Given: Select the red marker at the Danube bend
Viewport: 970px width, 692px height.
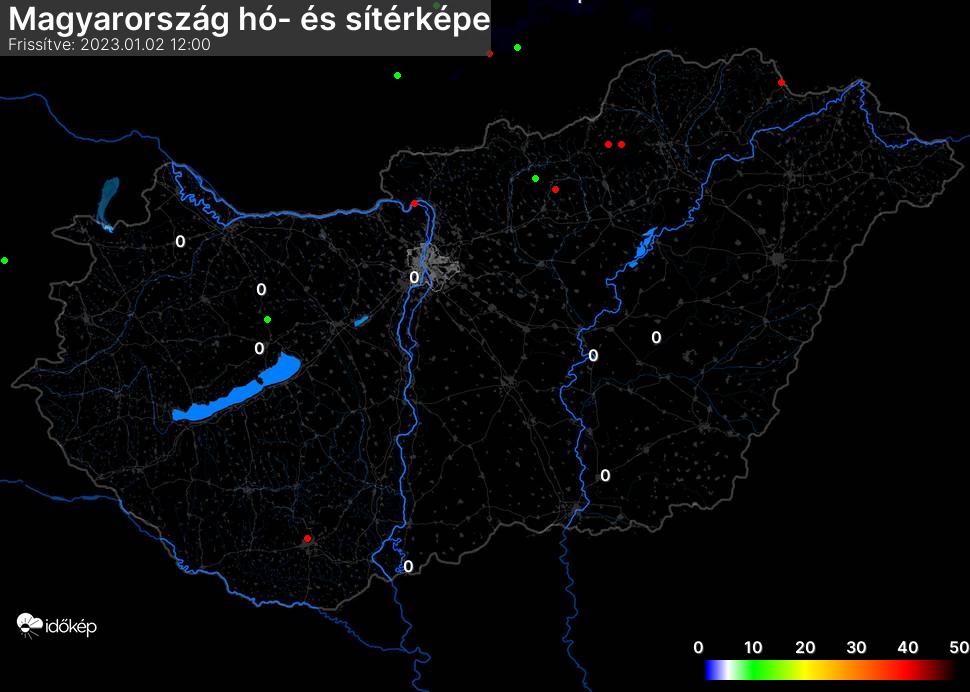Looking at the screenshot, I should coord(414,204).
